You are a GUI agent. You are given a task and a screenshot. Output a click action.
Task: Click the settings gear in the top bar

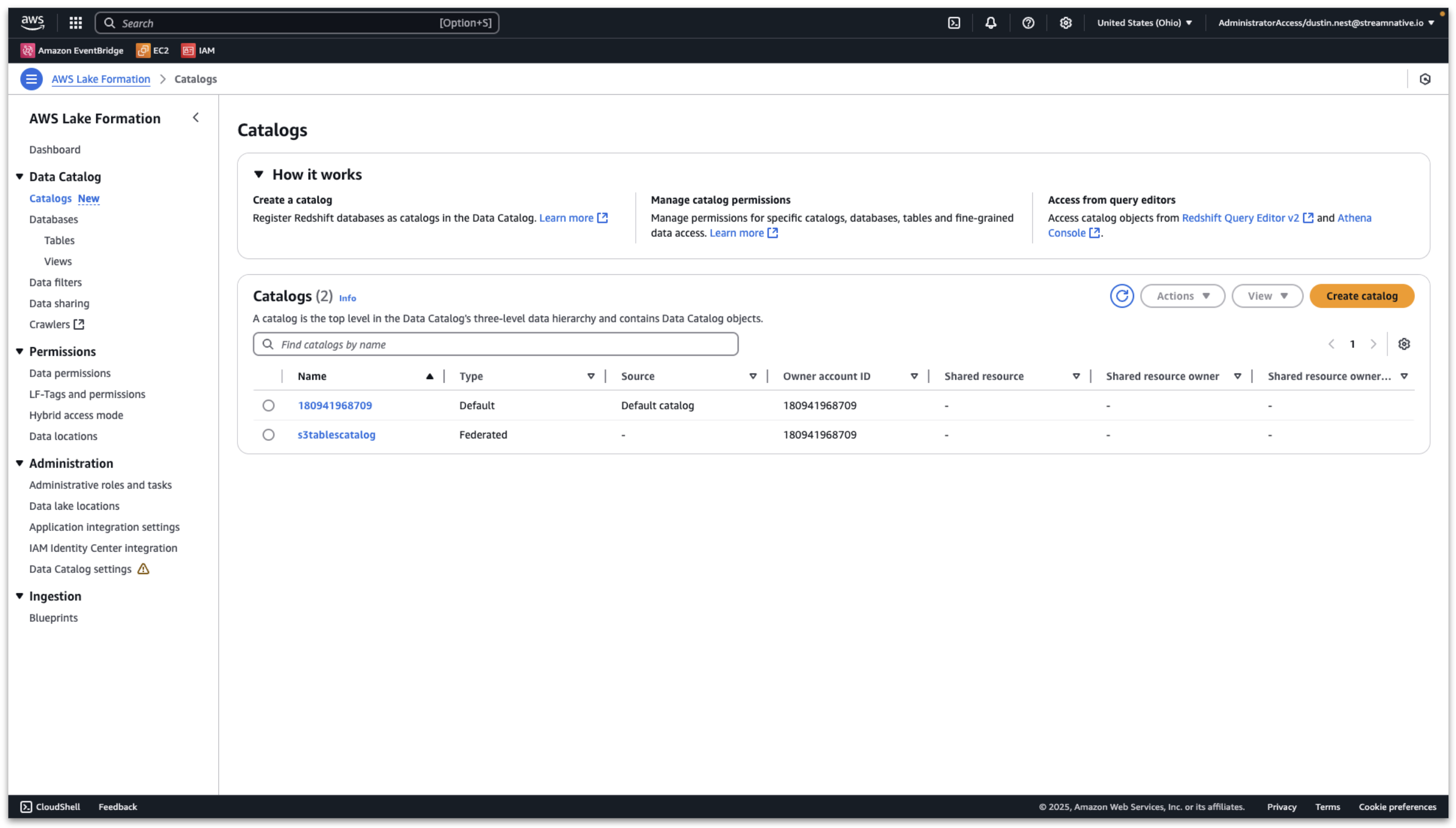[x=1065, y=23]
